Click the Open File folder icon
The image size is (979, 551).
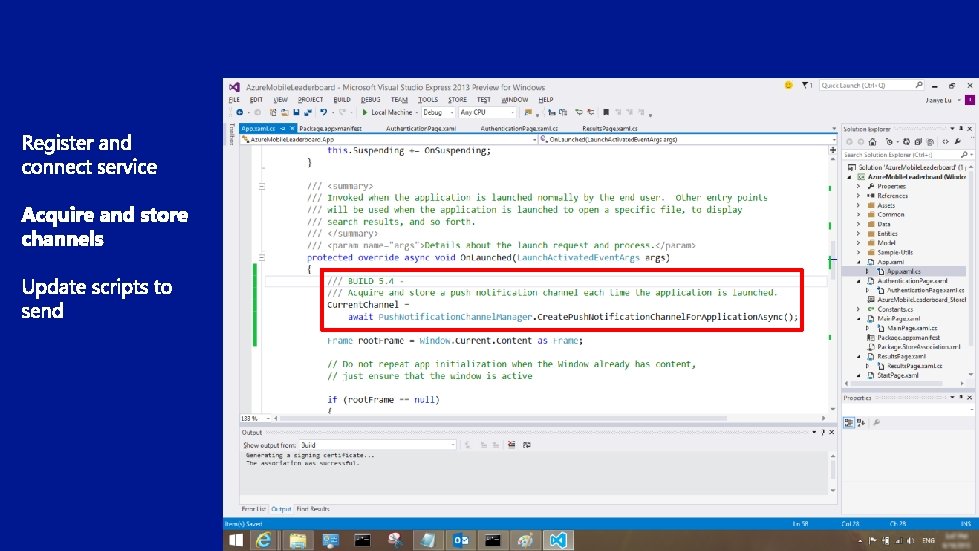point(284,112)
